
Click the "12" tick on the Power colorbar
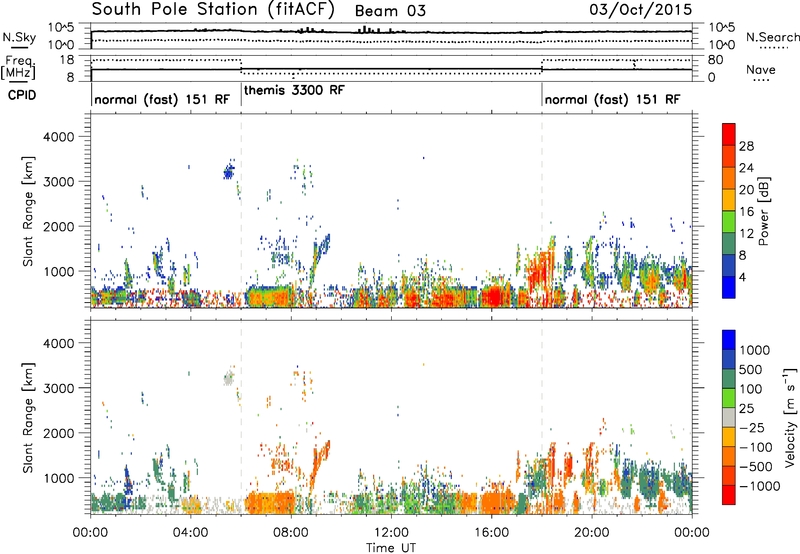[746, 233]
